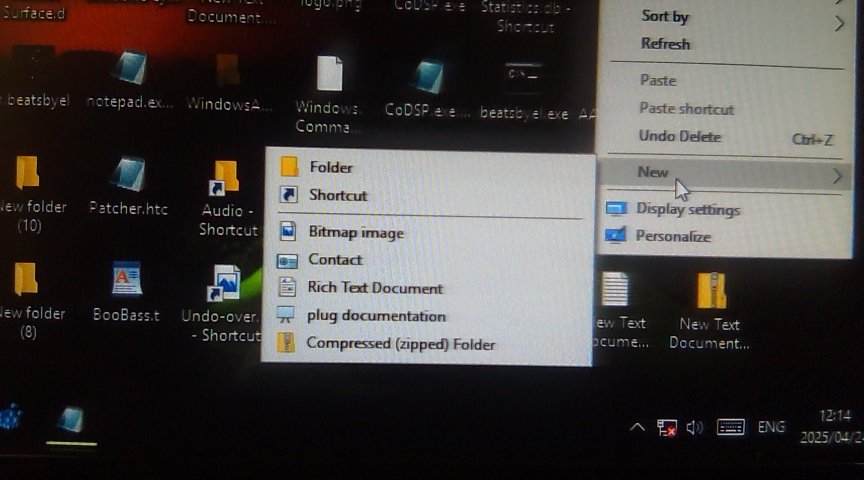864x480 pixels.
Task: Click the Display settings monitor icon
Action: (616, 208)
